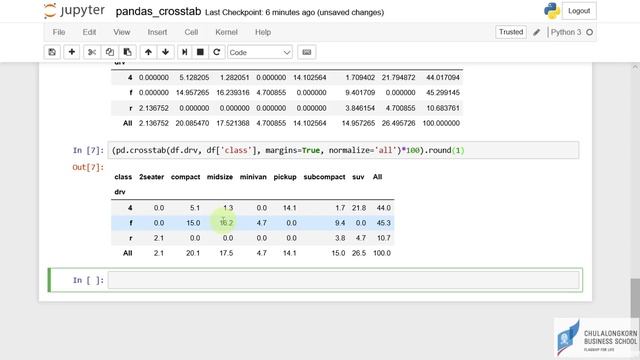Move selected cell down
The image size is (640, 360).
tap(165, 52)
